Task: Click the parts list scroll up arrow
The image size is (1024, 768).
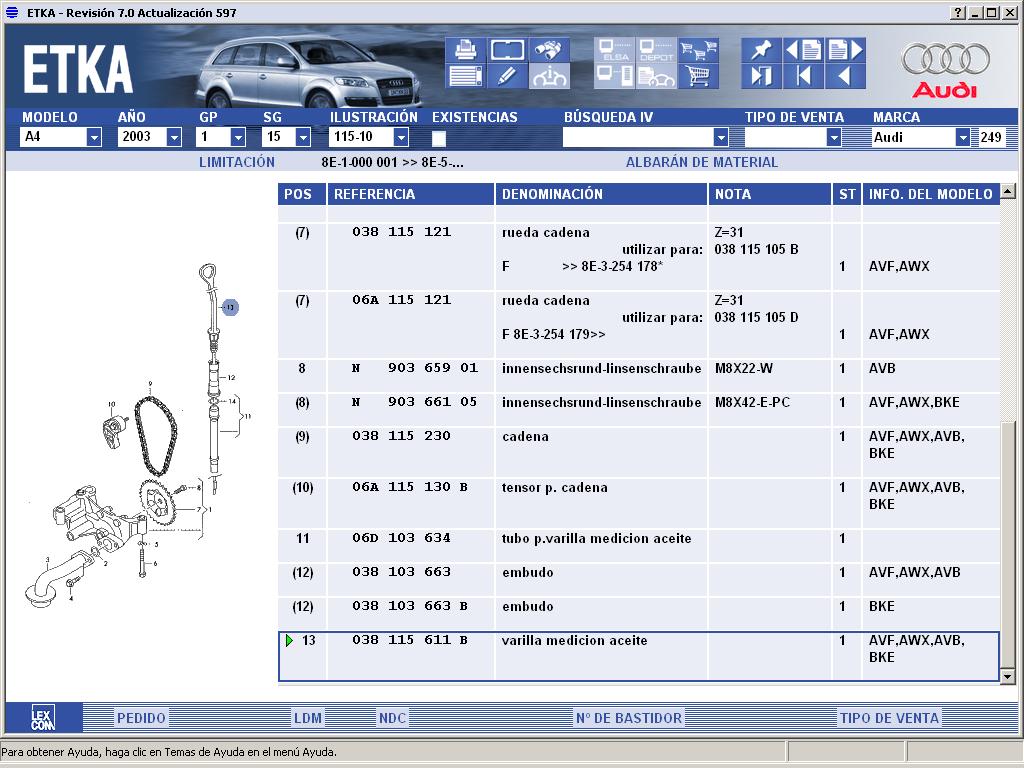Action: [x=1008, y=191]
